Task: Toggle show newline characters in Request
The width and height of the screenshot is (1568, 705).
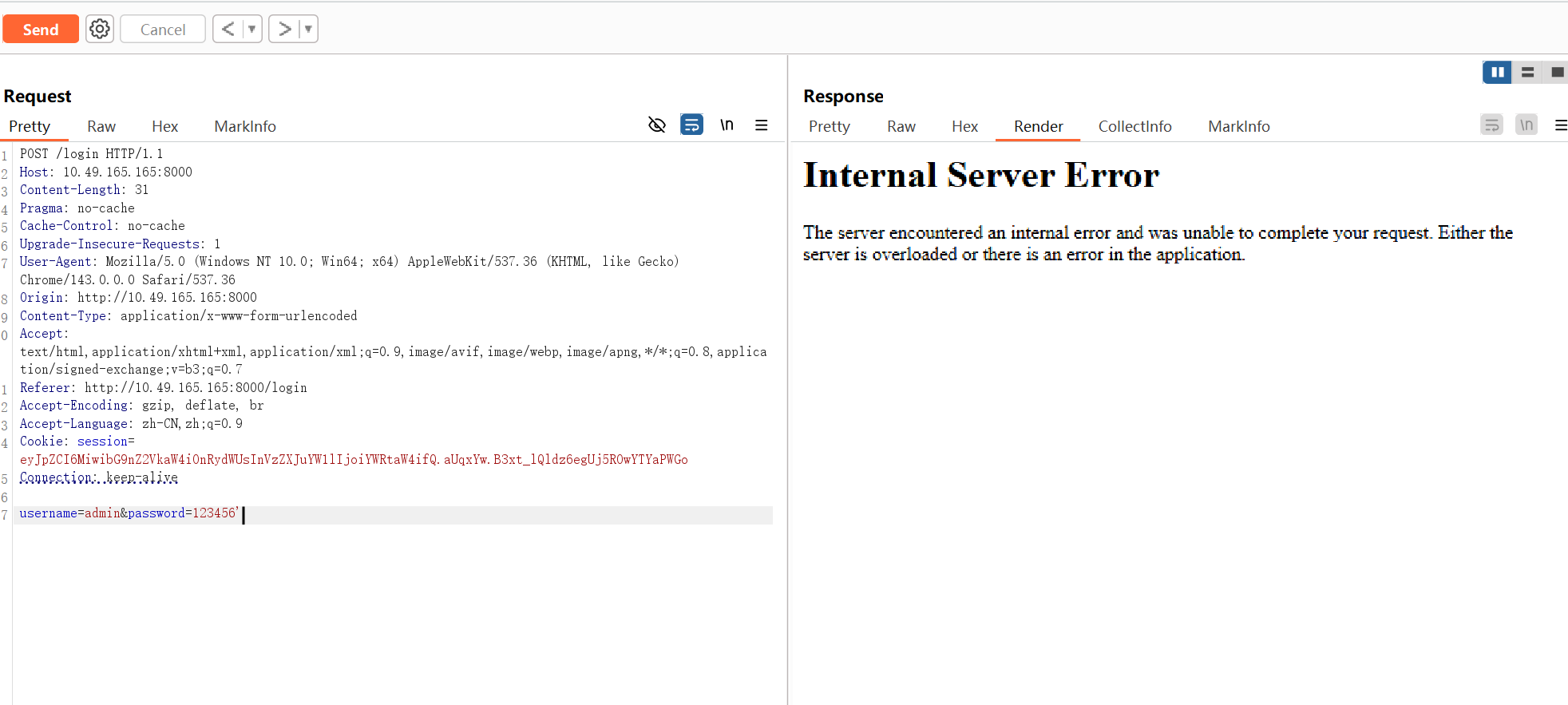Action: tap(727, 125)
